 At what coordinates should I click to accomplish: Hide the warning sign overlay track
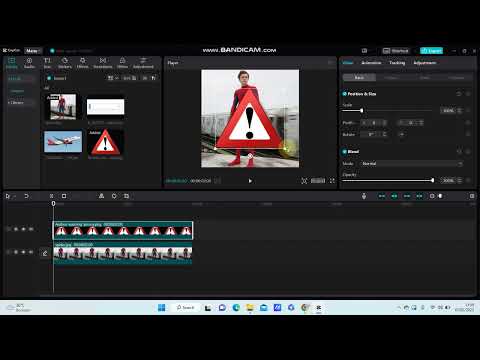[x=23, y=229]
